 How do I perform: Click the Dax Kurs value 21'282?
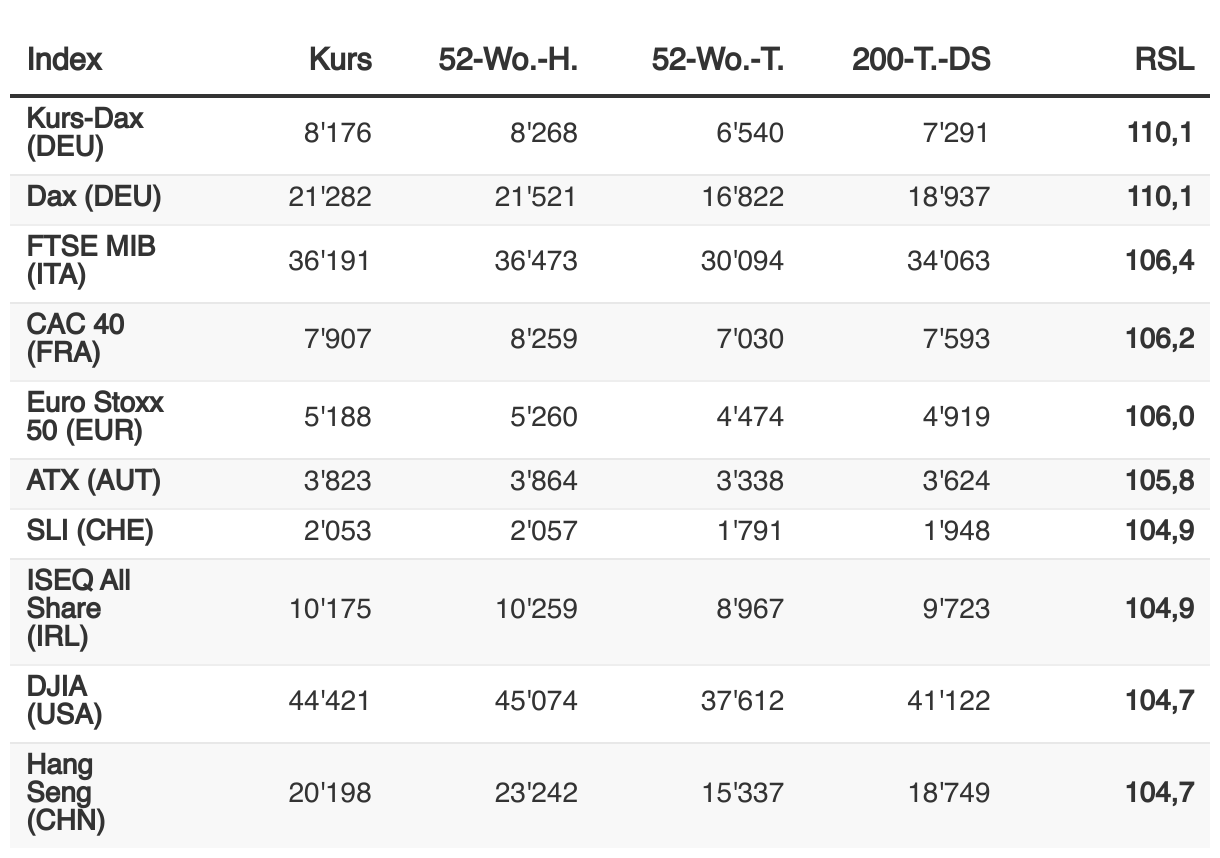tap(330, 196)
